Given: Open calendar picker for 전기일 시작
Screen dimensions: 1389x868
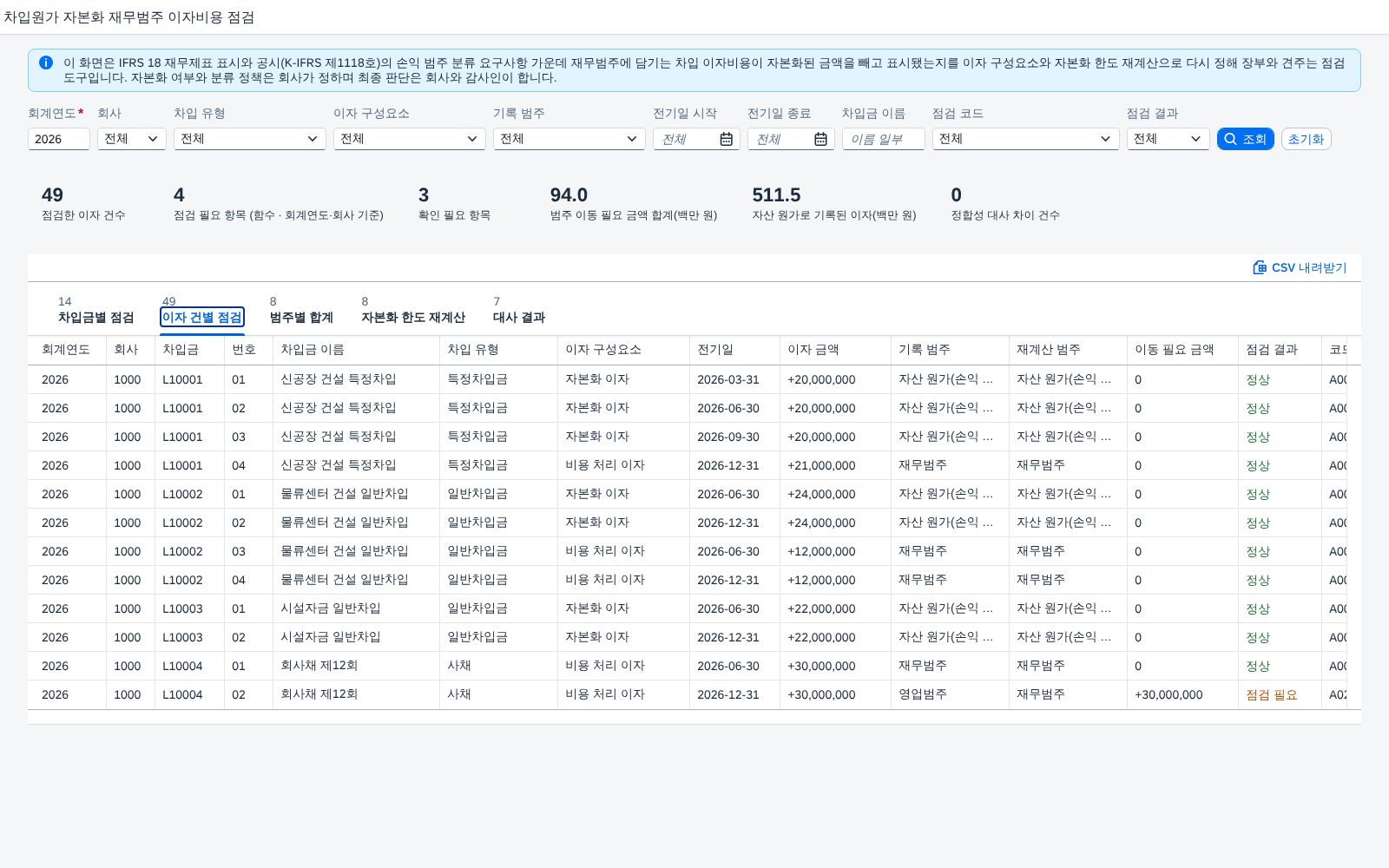Looking at the screenshot, I should point(727,139).
